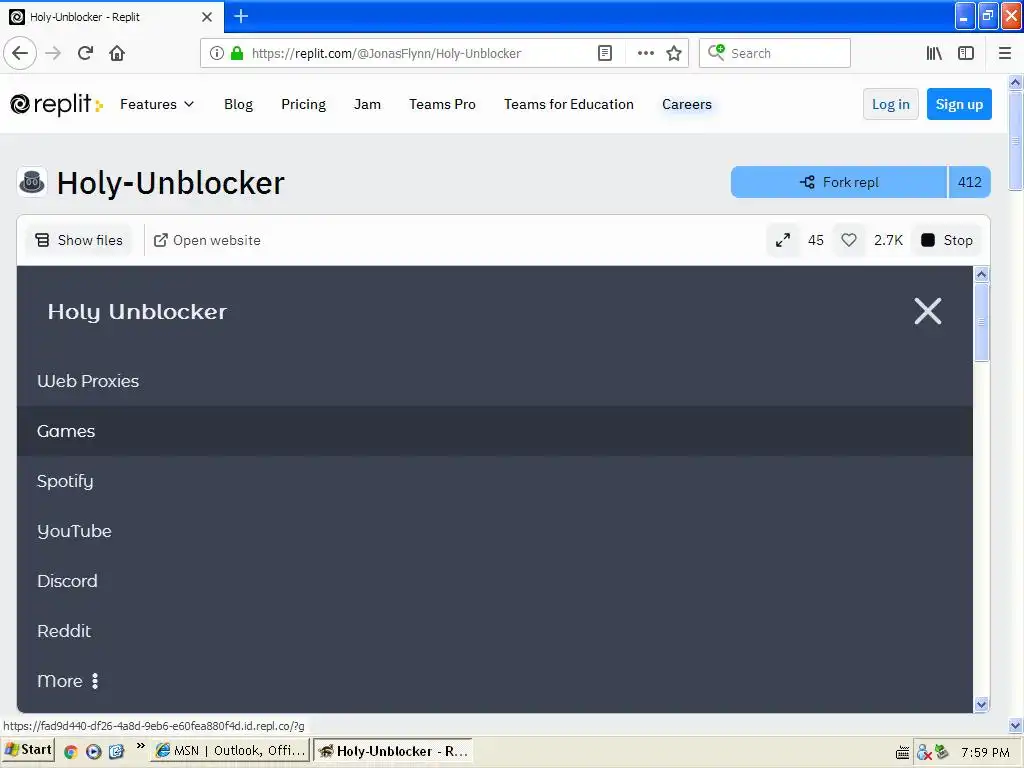This screenshot has height=768, width=1024.
Task: Close the Holy Unblocker menu overlay
Action: [x=927, y=311]
